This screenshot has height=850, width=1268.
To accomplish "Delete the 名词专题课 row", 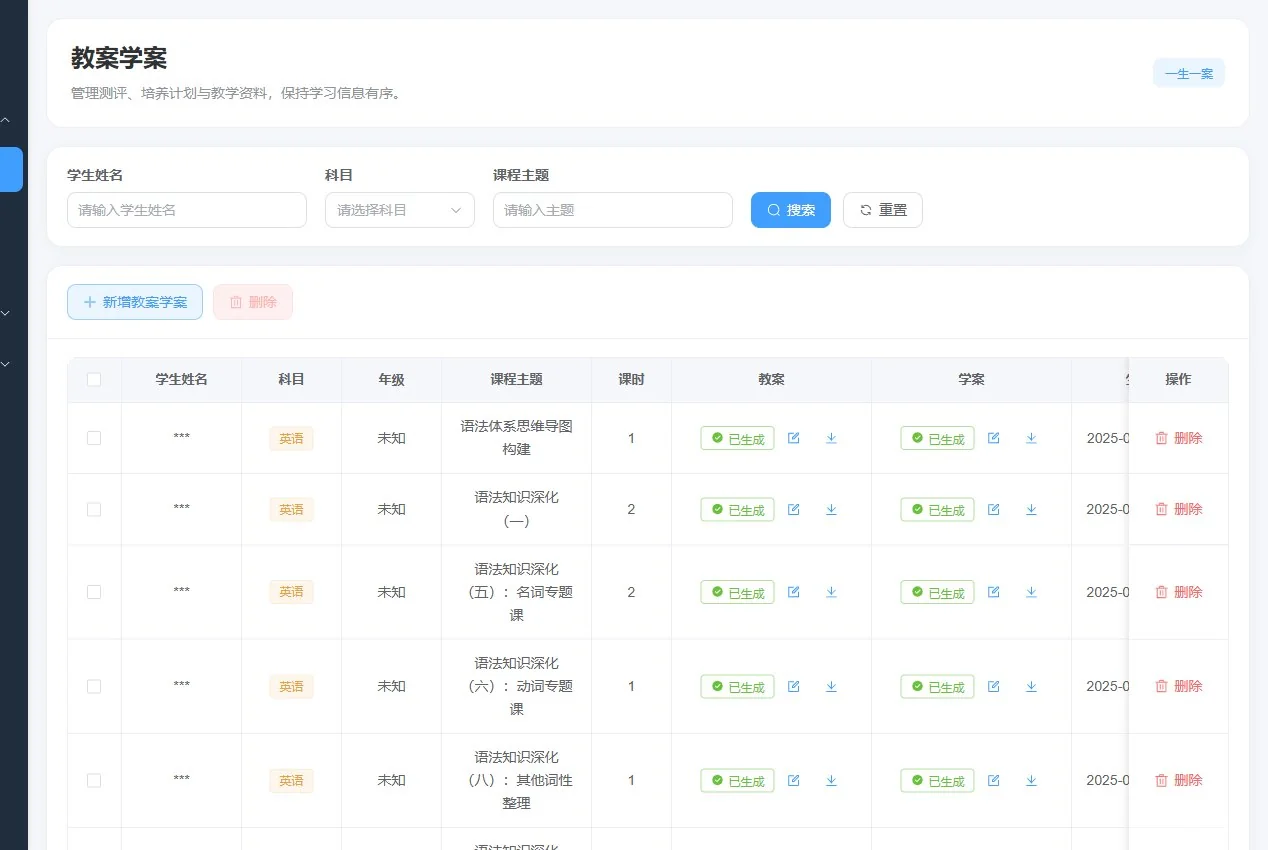I will click(x=1179, y=592).
